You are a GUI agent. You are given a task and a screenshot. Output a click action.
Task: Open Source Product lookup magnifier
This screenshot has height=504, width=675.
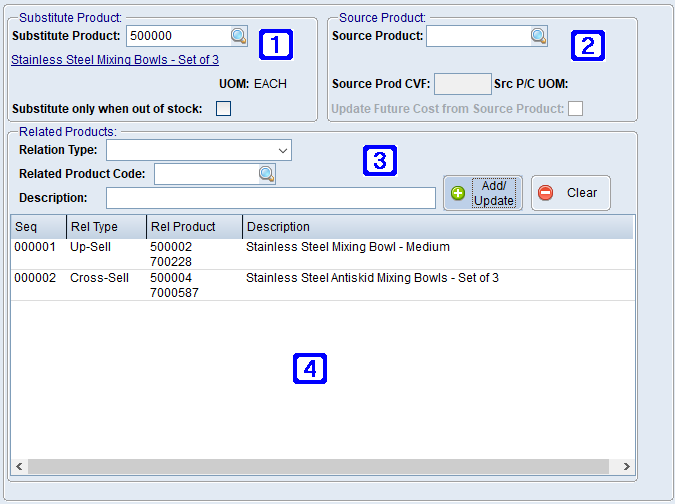pyautogui.click(x=539, y=36)
